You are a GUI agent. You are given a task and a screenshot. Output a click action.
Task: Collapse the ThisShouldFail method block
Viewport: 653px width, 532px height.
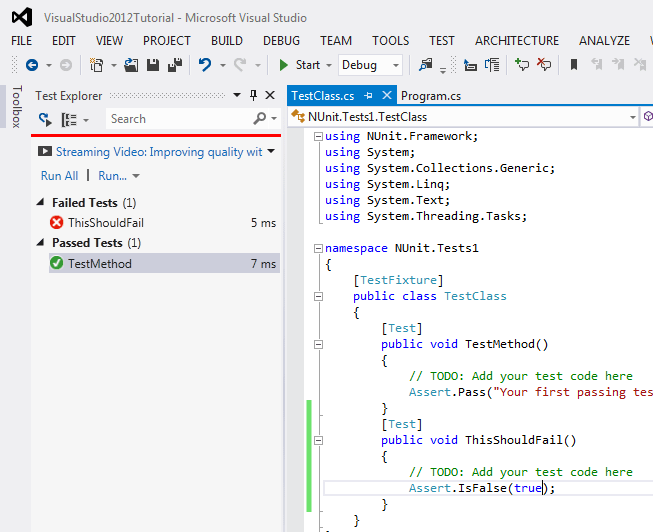318,440
